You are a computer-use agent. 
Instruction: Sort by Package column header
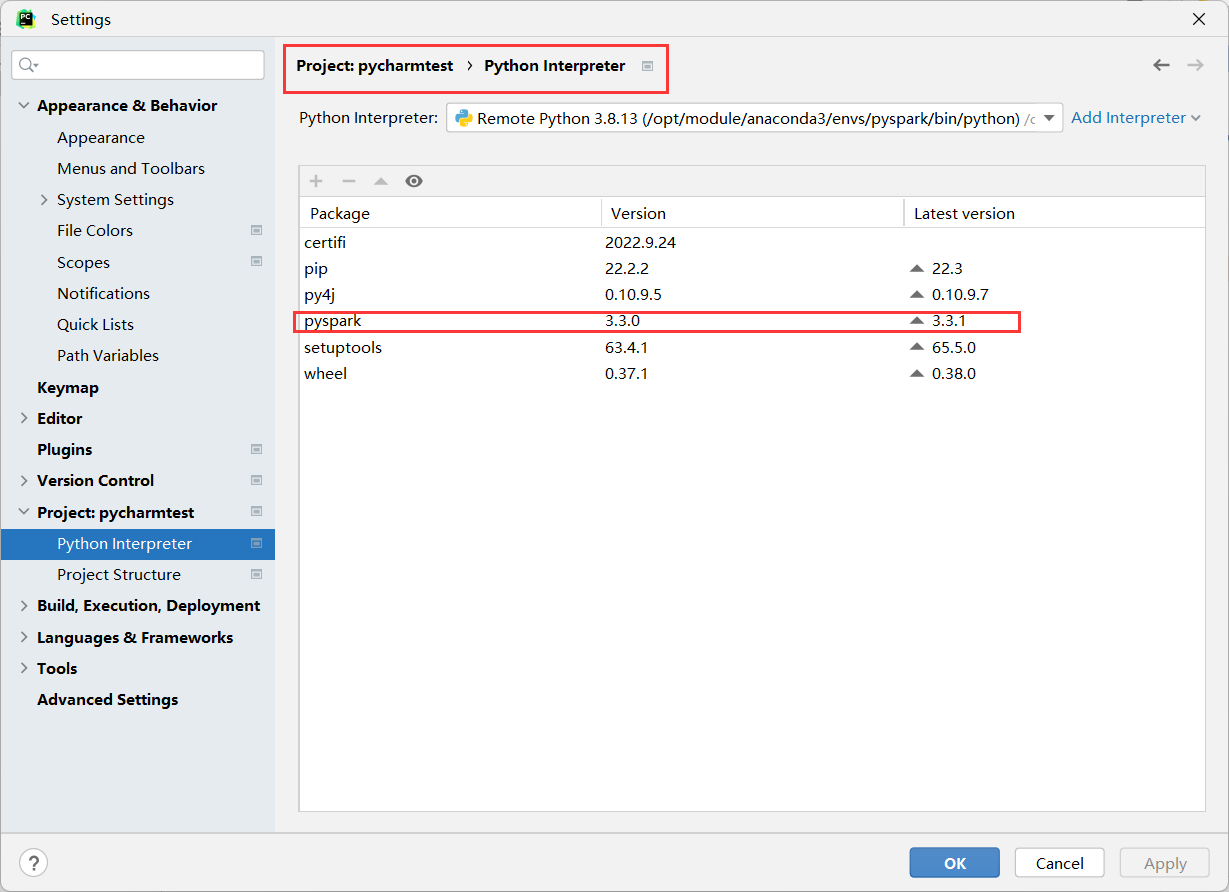click(x=450, y=213)
